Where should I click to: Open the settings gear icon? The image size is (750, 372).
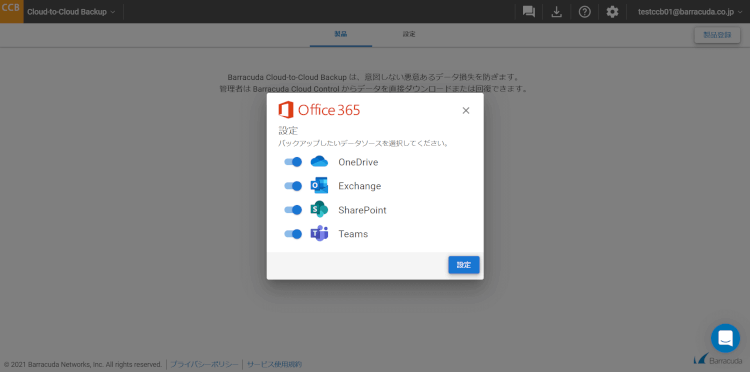pyautogui.click(x=612, y=12)
